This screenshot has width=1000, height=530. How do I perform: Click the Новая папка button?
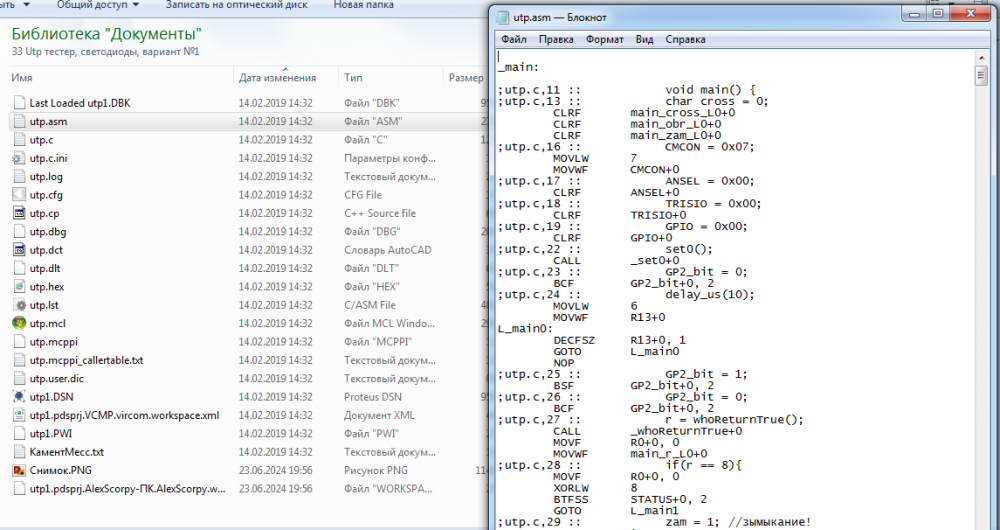click(x=362, y=5)
